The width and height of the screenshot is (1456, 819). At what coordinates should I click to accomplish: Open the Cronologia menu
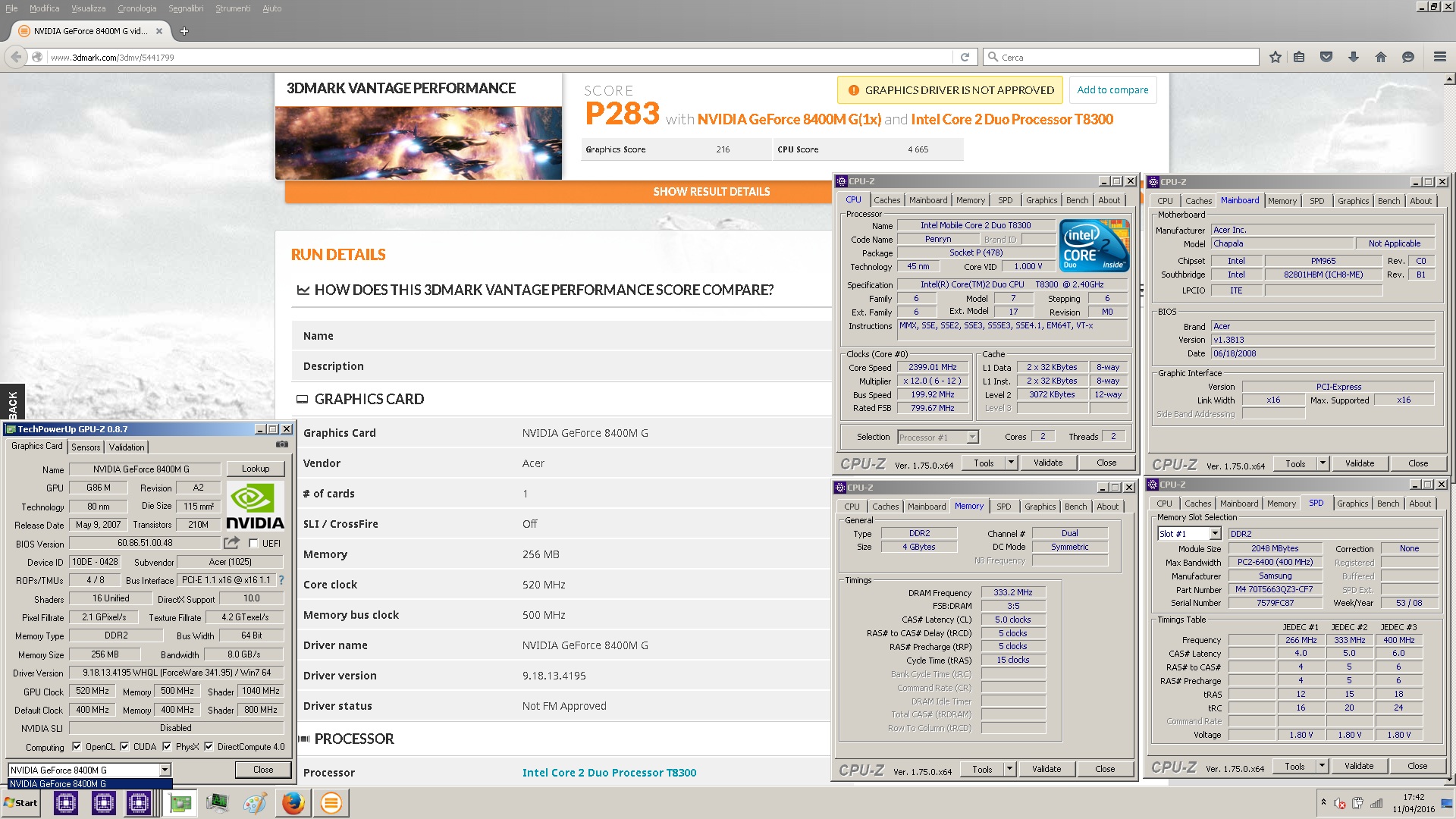[x=136, y=8]
